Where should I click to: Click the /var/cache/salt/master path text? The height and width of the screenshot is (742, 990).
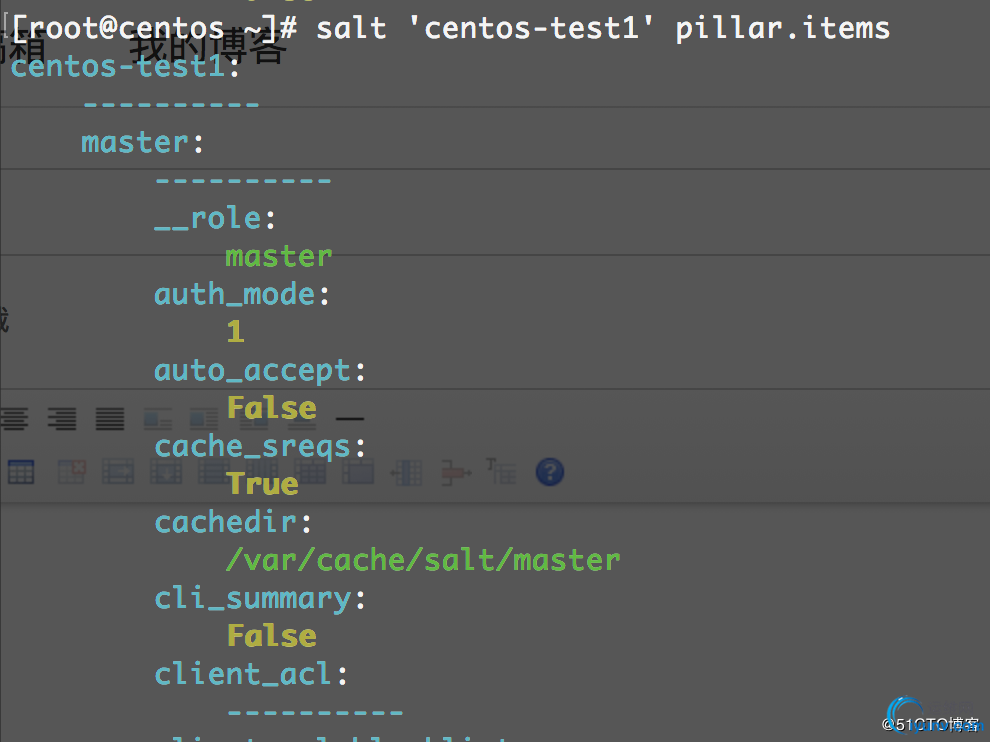(x=423, y=560)
